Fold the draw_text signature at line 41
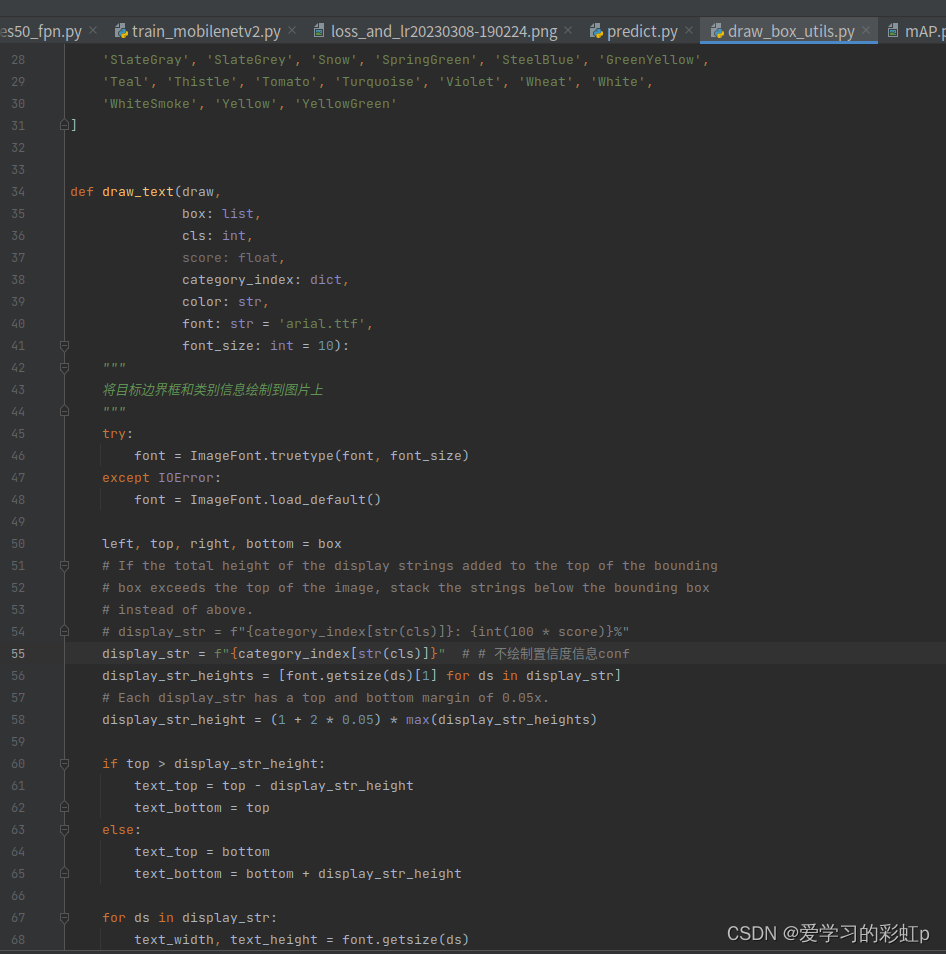 pos(64,346)
